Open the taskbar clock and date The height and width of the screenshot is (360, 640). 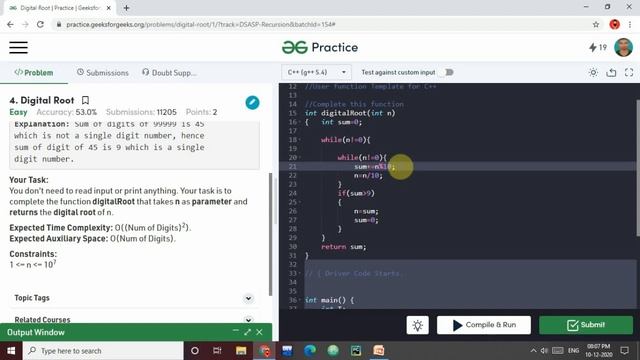(599, 351)
